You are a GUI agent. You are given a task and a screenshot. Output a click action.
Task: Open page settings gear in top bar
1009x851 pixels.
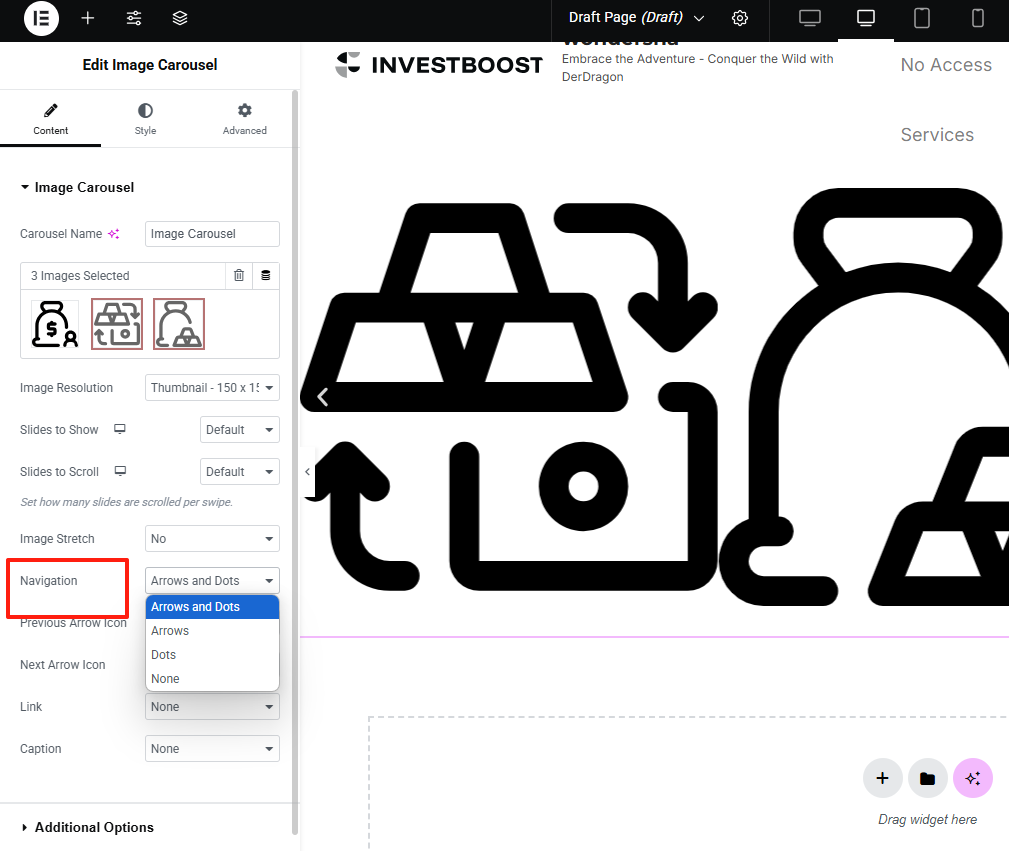[739, 18]
